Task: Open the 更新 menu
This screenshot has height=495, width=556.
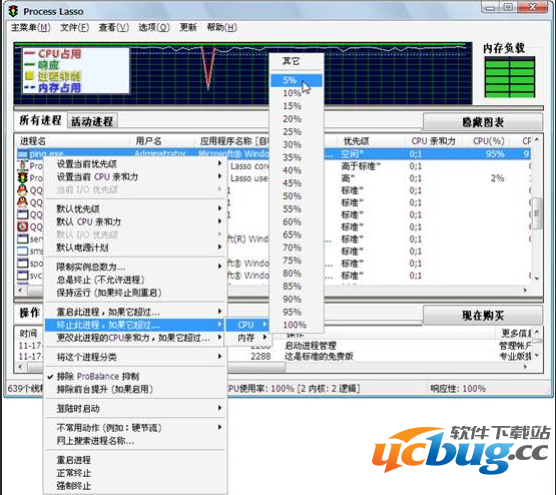Action: pyautogui.click(x=188, y=27)
